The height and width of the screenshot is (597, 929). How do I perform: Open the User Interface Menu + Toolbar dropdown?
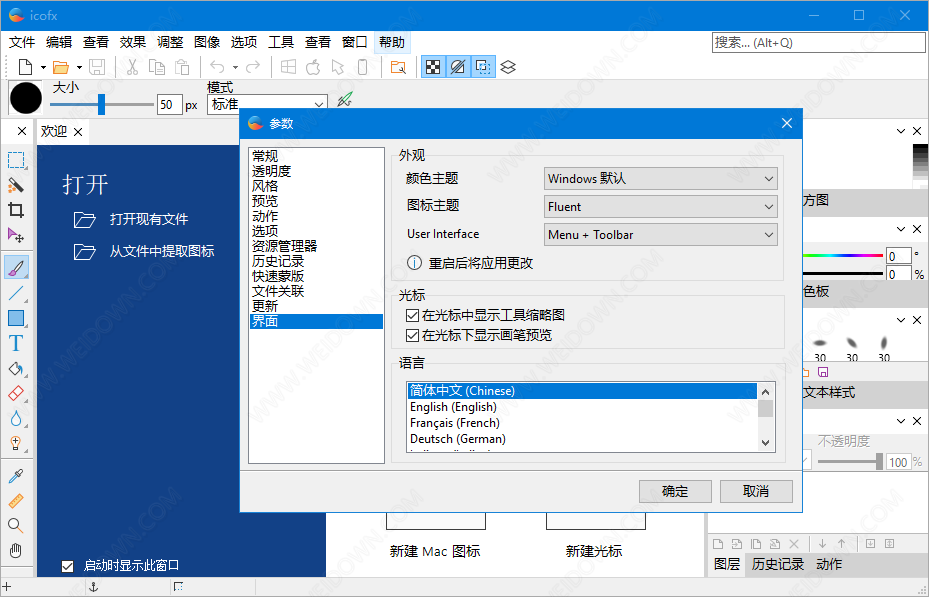[661, 235]
